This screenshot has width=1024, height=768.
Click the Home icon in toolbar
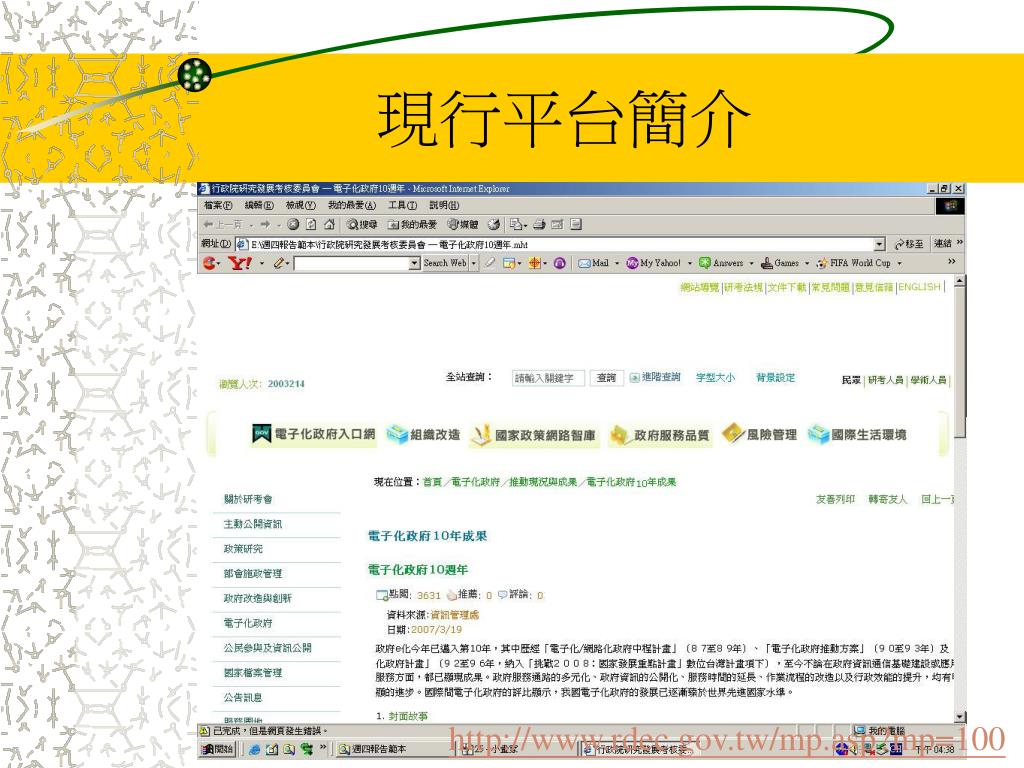330,225
